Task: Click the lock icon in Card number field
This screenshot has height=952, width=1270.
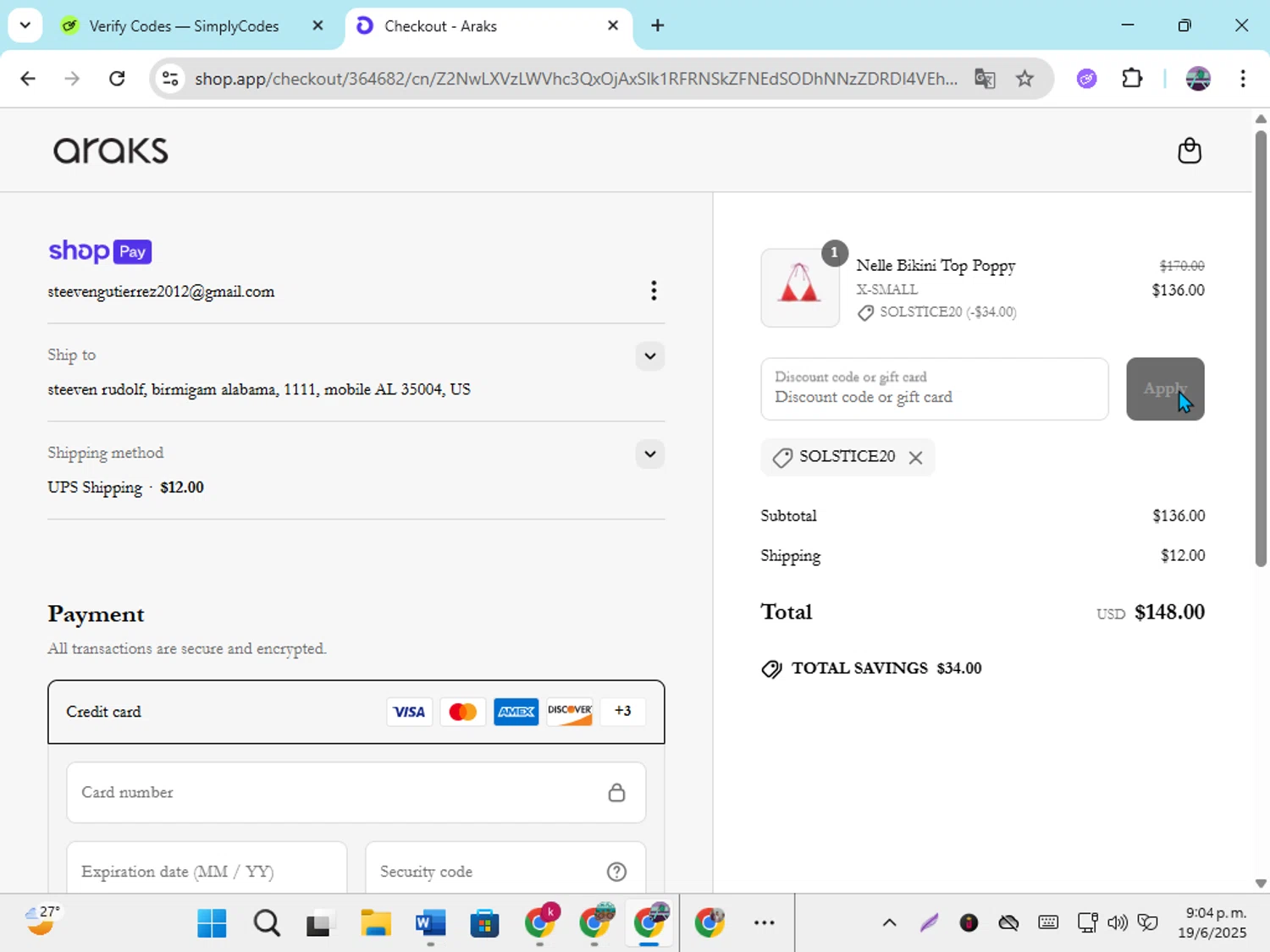Action: tap(616, 793)
